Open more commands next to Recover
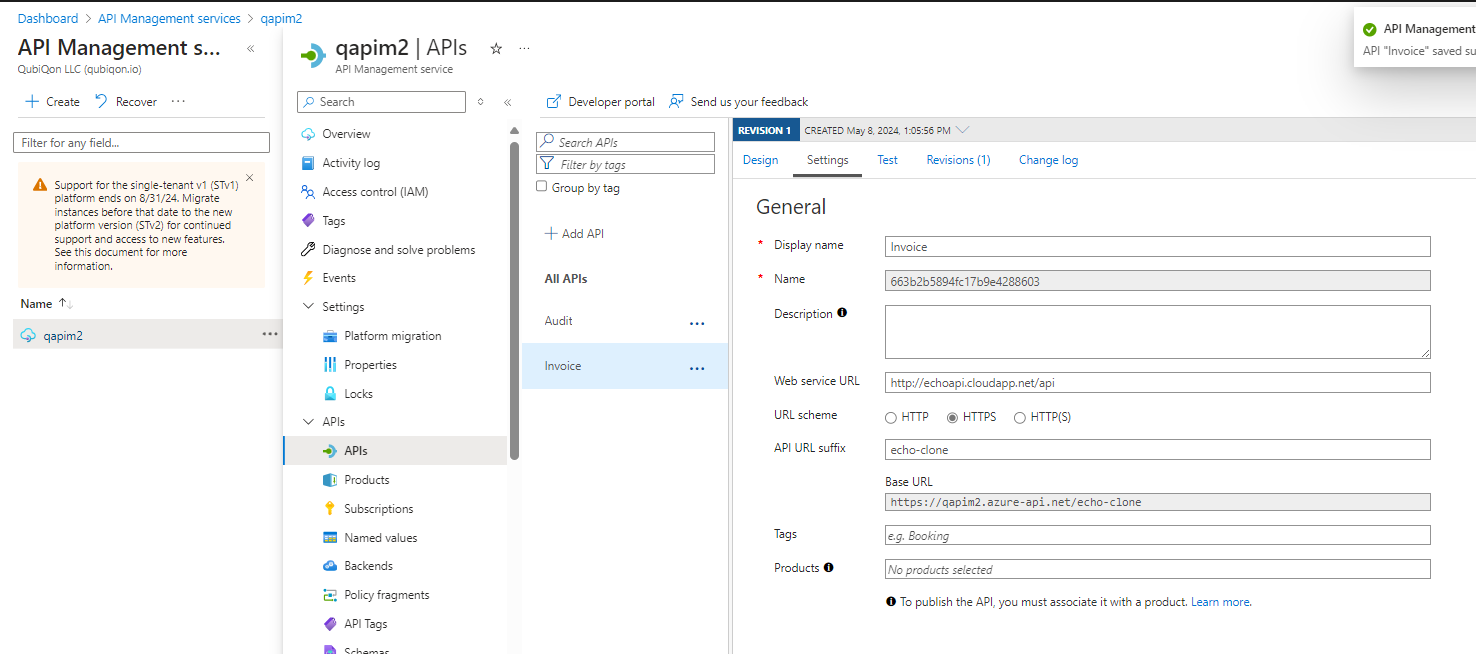The image size is (1476, 654). (x=178, y=102)
